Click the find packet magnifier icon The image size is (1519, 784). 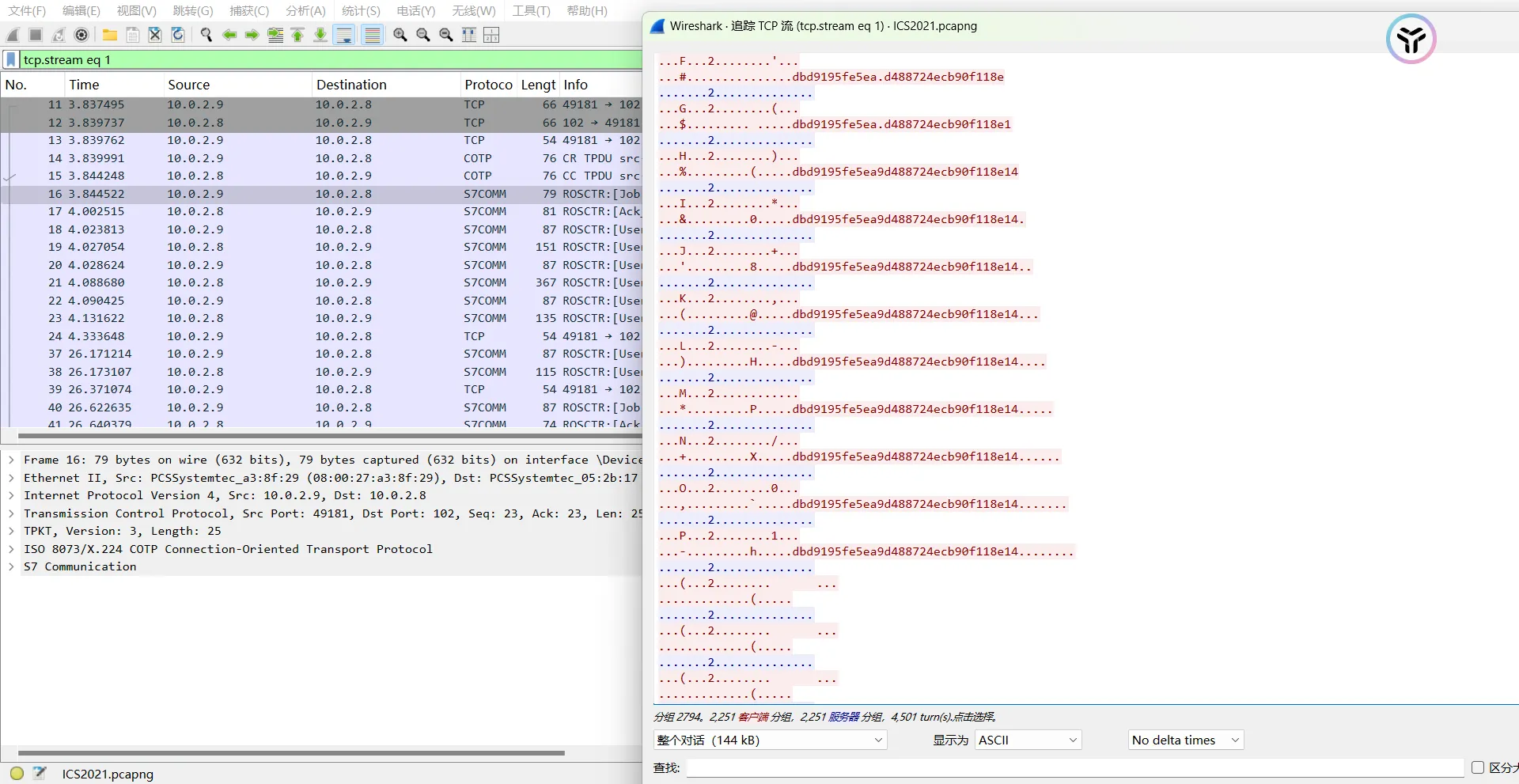pos(206,35)
